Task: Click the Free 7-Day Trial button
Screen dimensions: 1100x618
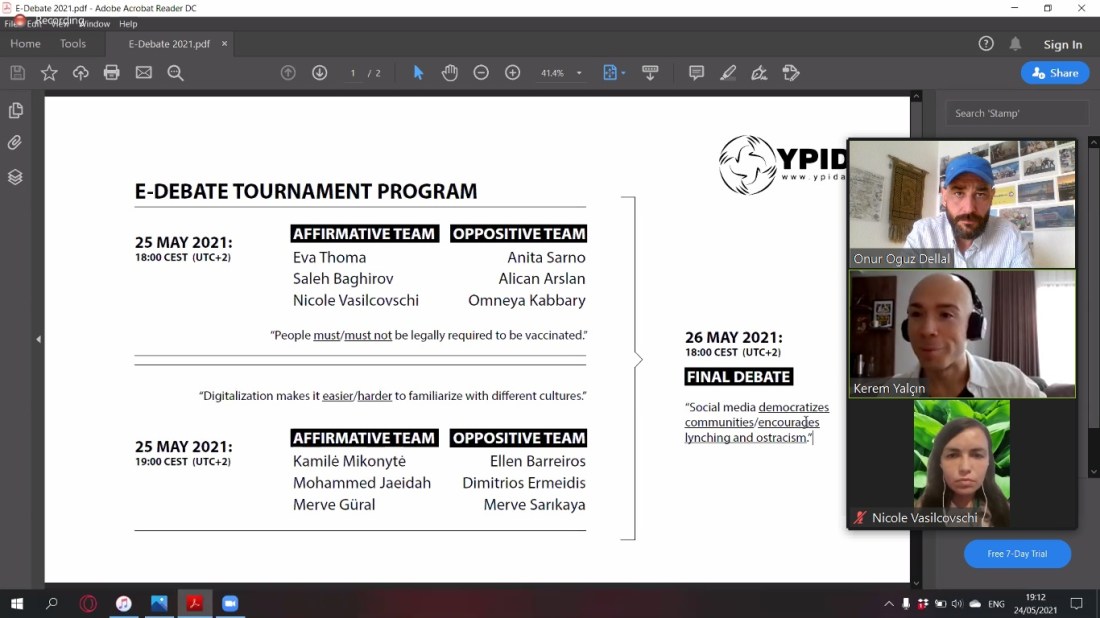Action: 1017,554
